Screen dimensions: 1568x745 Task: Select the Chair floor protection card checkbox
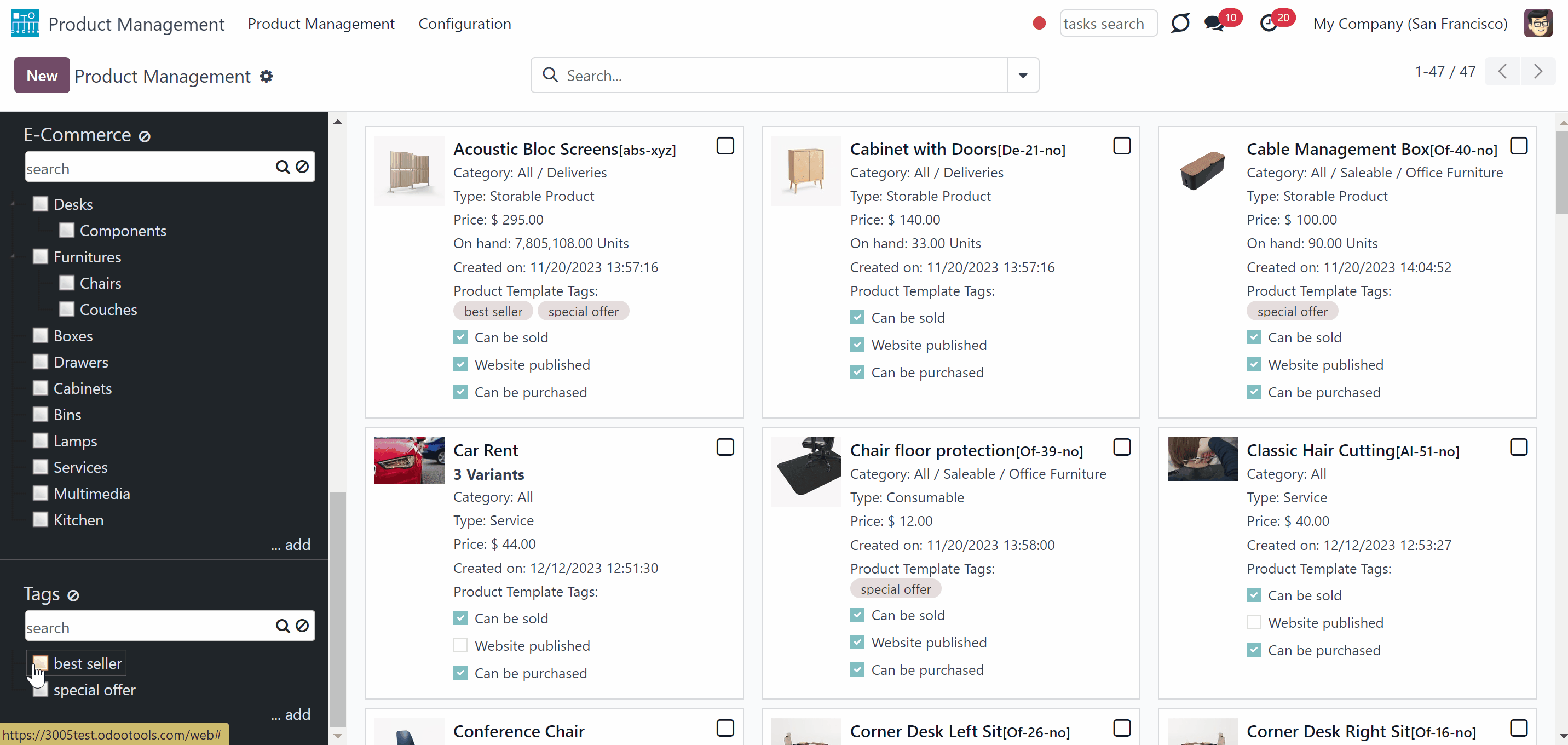click(x=1122, y=447)
